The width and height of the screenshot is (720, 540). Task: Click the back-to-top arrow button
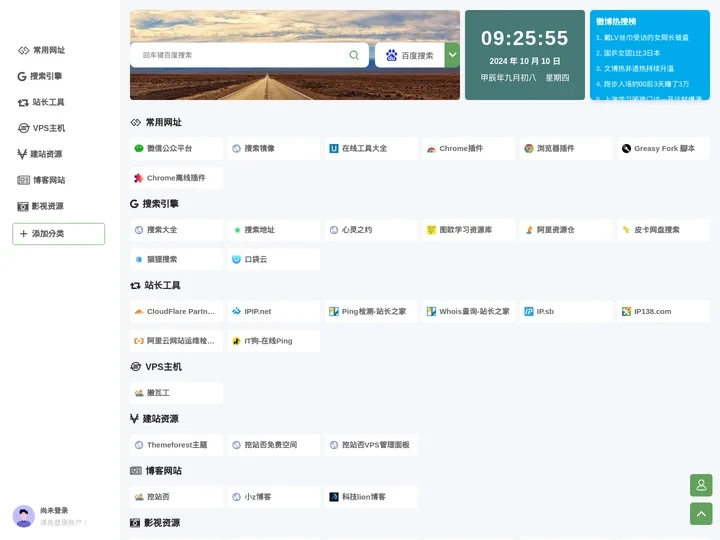tap(701, 514)
